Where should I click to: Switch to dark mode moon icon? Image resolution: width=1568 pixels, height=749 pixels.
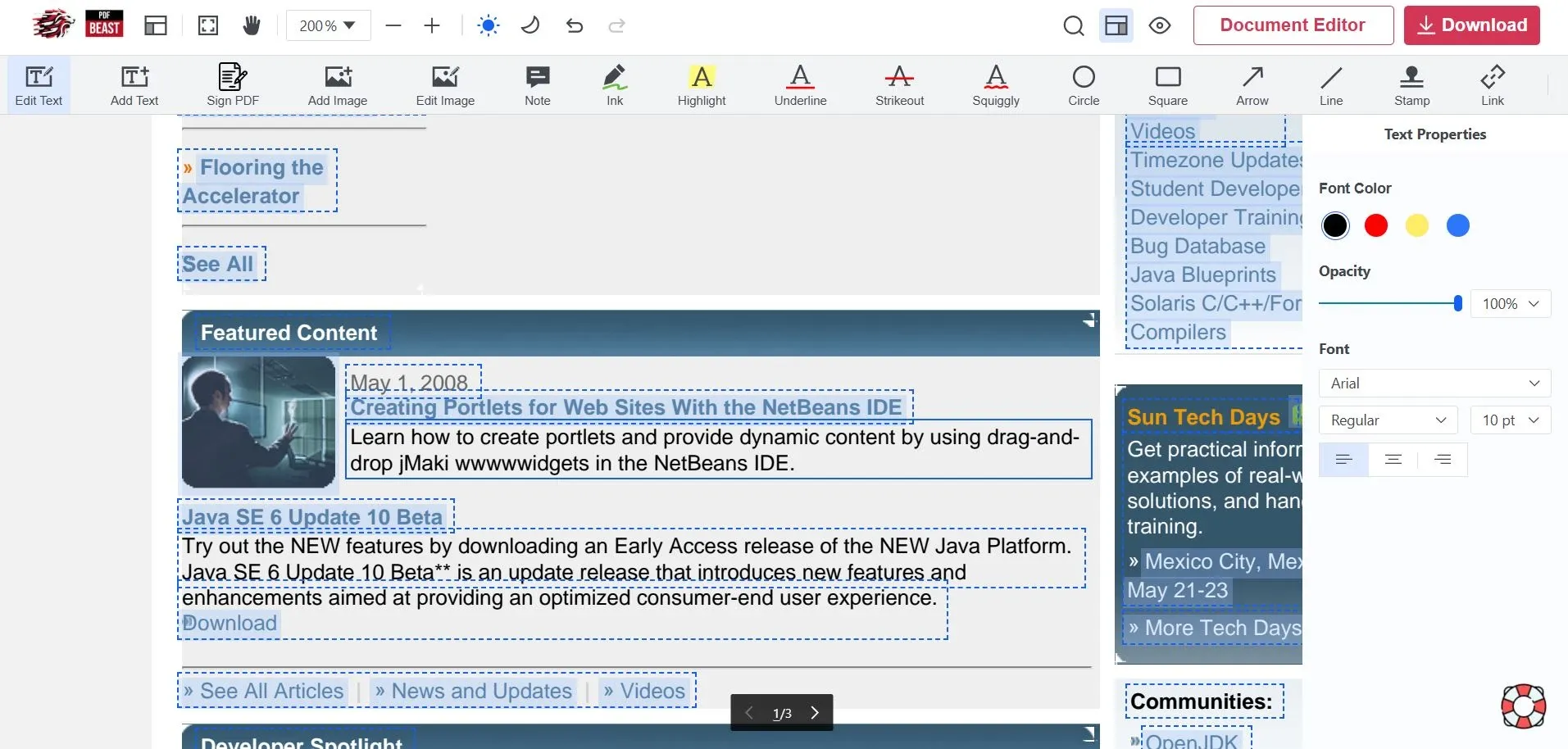point(530,26)
